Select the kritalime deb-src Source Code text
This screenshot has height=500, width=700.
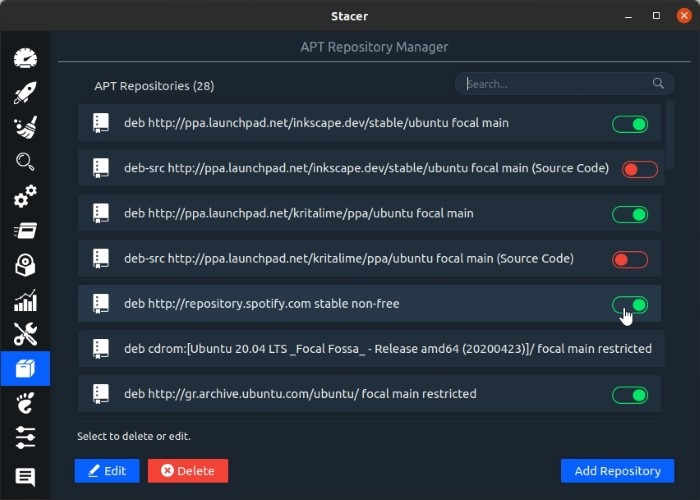click(349, 258)
